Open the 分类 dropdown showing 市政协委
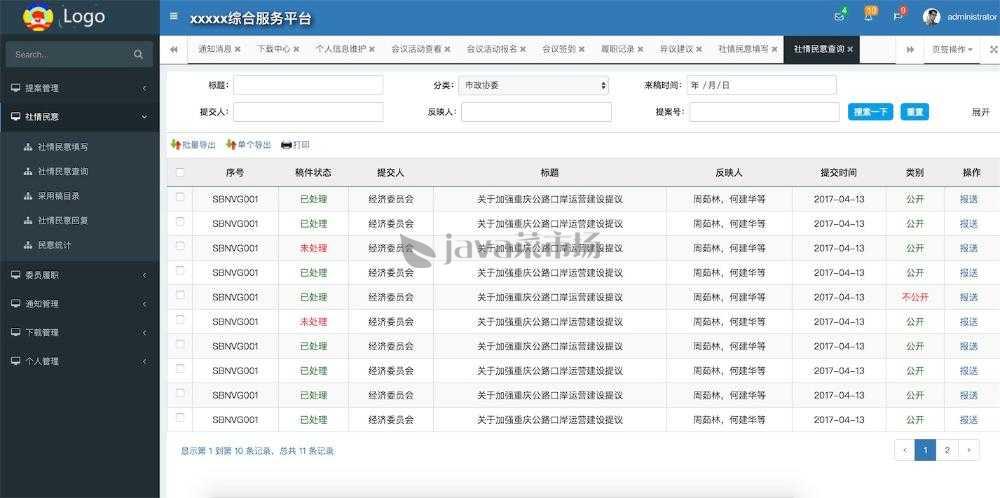The width and height of the screenshot is (1000, 498). tap(534, 85)
